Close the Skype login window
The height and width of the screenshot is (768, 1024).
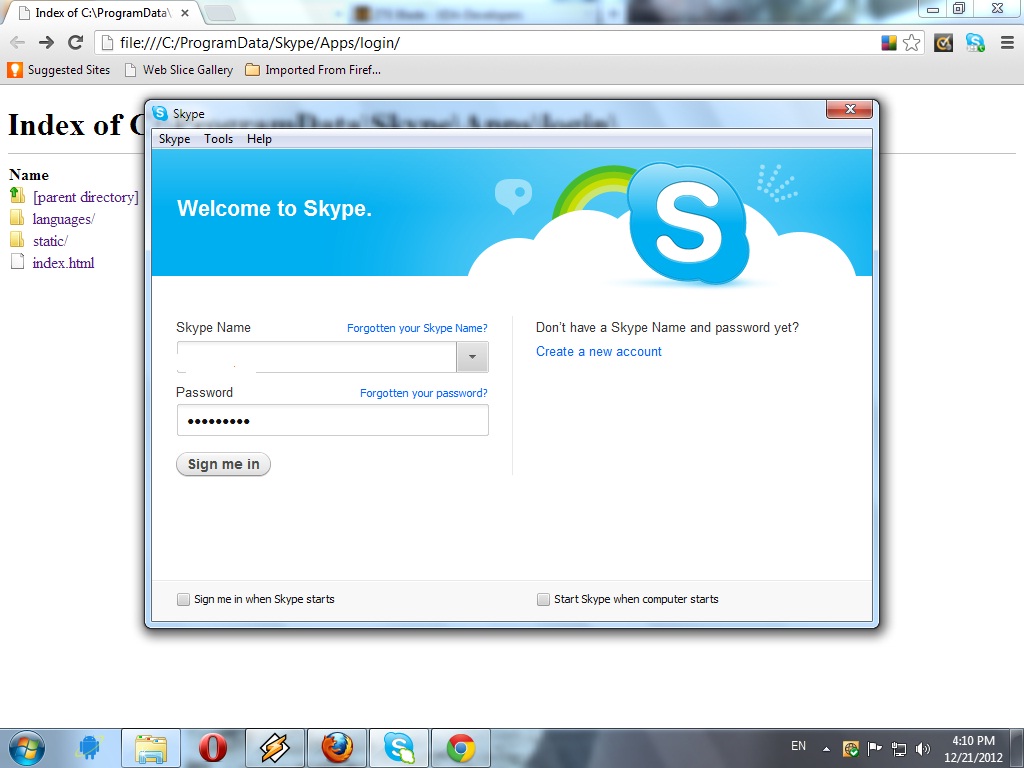(x=850, y=109)
